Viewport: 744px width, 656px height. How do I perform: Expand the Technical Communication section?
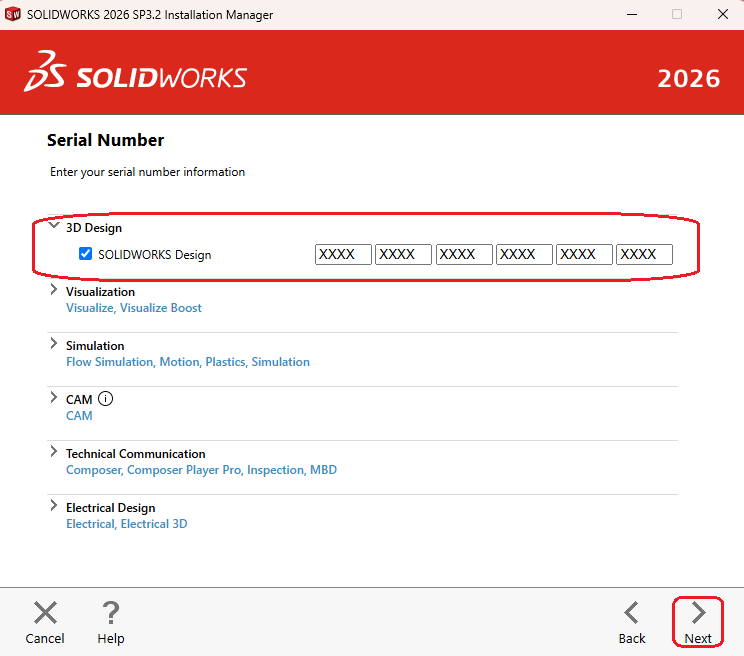pos(54,452)
